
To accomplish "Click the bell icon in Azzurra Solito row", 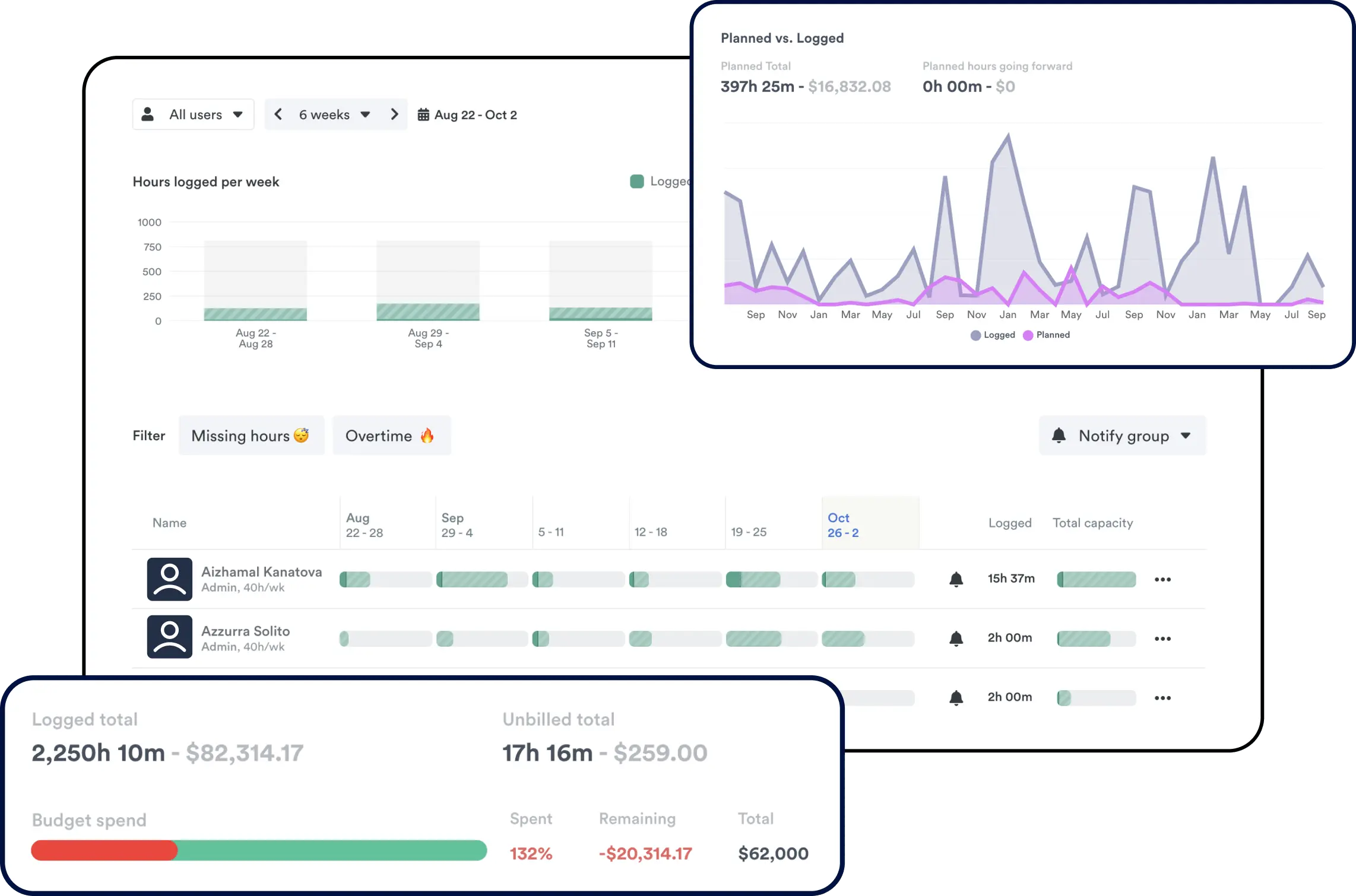I will point(956,638).
